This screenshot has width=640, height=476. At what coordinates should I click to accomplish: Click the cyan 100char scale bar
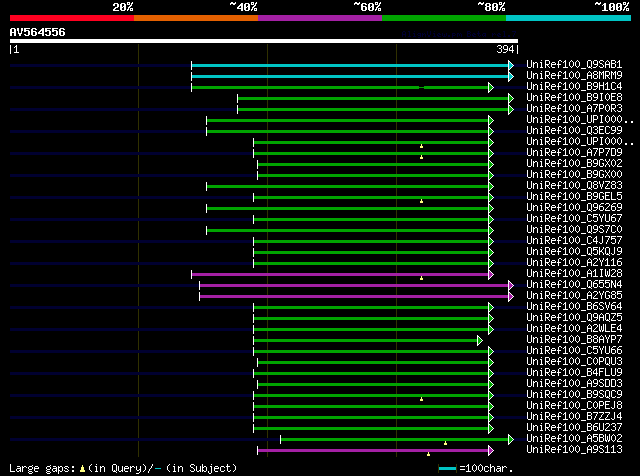[447, 469]
